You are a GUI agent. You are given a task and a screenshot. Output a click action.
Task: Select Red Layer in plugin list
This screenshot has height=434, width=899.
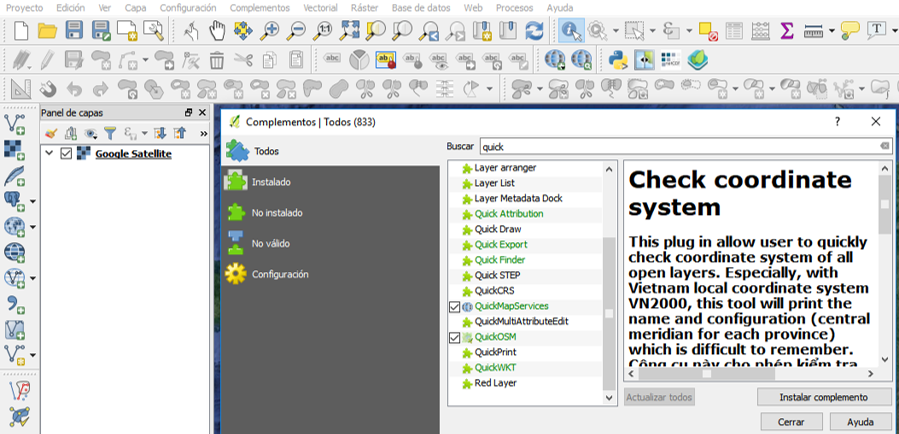[x=495, y=383]
